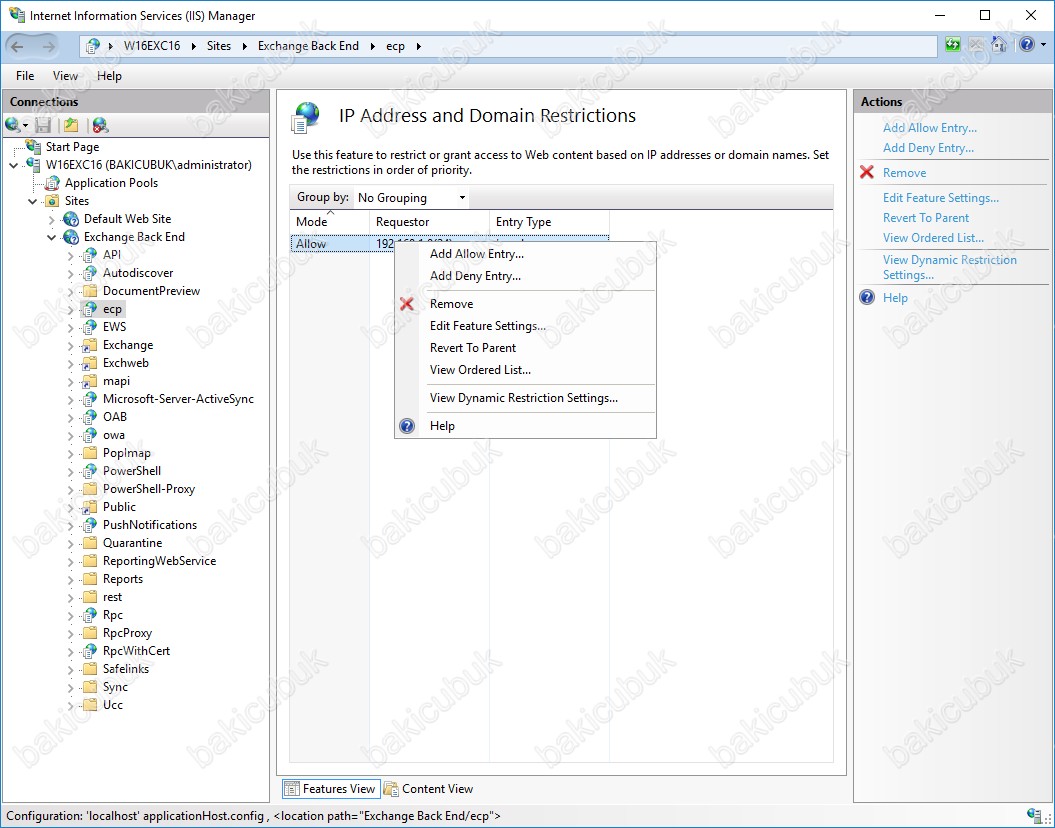Collapse the Exchange Back End node
This screenshot has height=828, width=1055.
(x=52, y=237)
